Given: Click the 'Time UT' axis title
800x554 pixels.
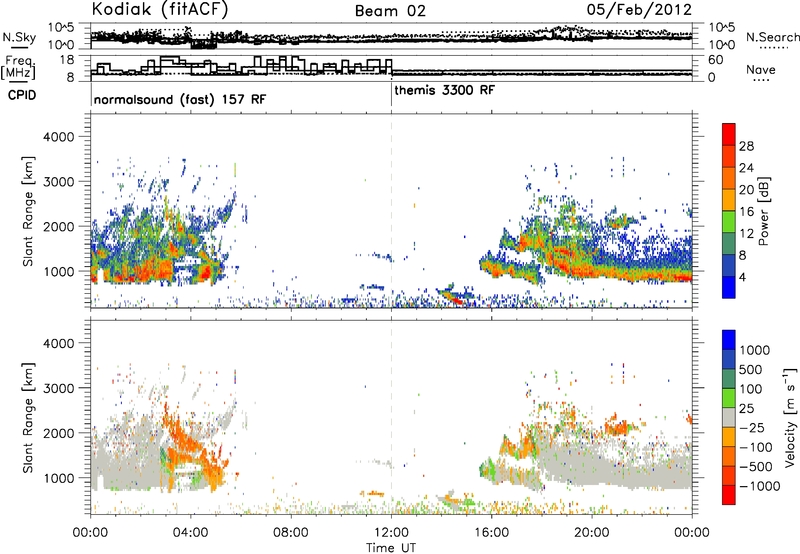Looking at the screenshot, I should point(391,548).
